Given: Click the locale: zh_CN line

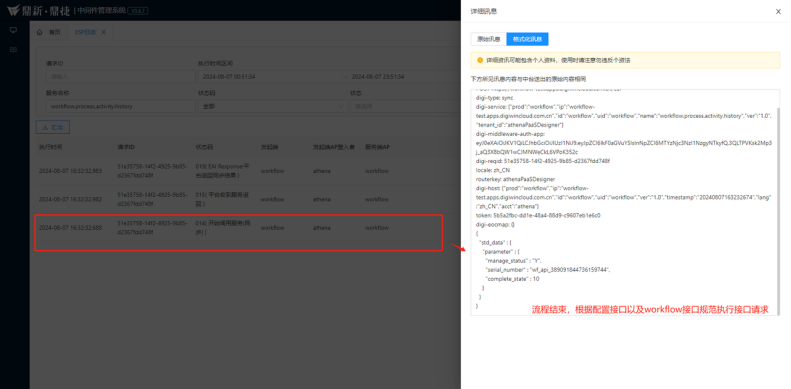Looking at the screenshot, I should pyautogui.click(x=492, y=170).
